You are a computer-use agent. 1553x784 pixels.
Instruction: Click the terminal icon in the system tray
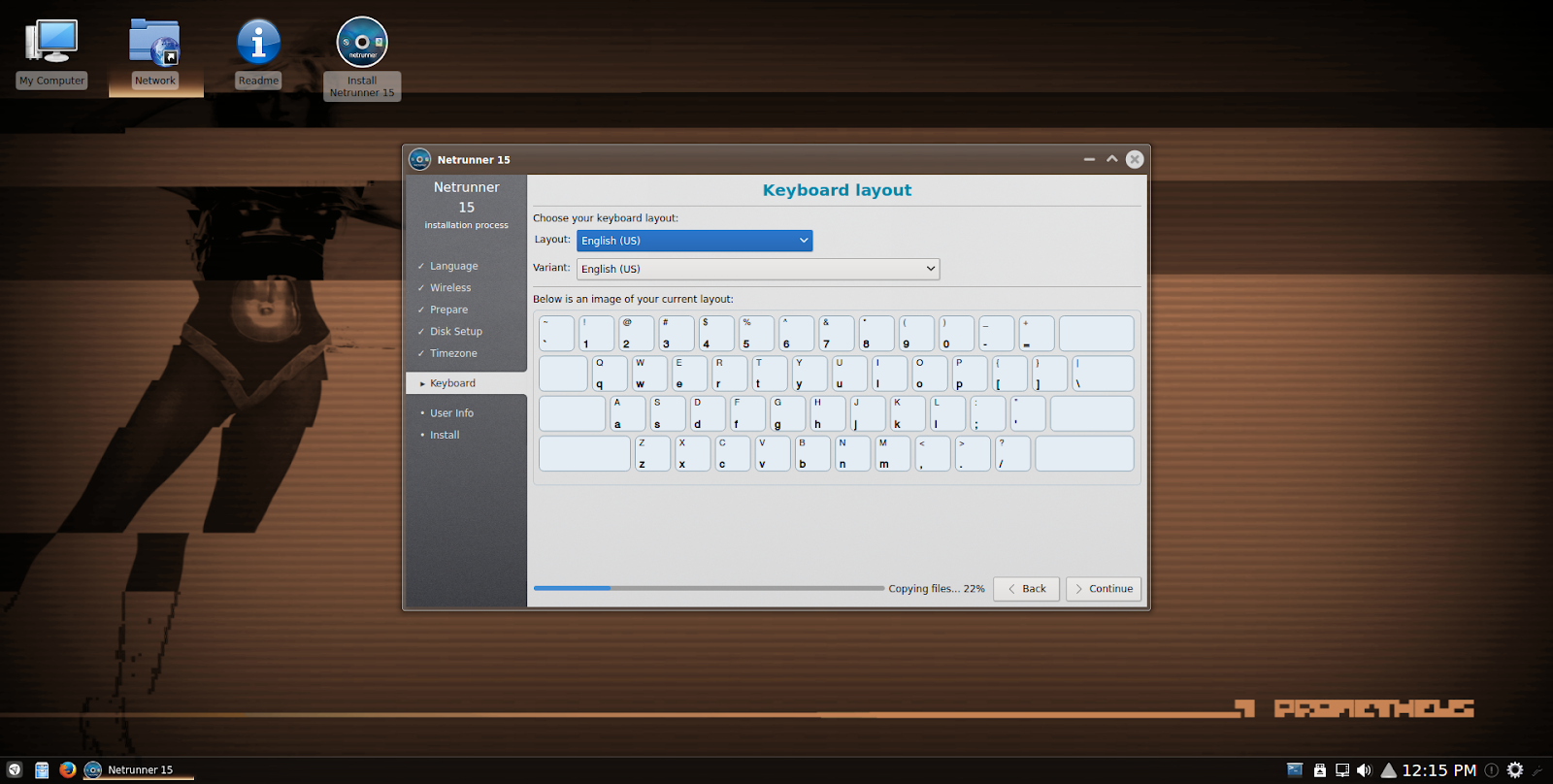click(x=1295, y=769)
